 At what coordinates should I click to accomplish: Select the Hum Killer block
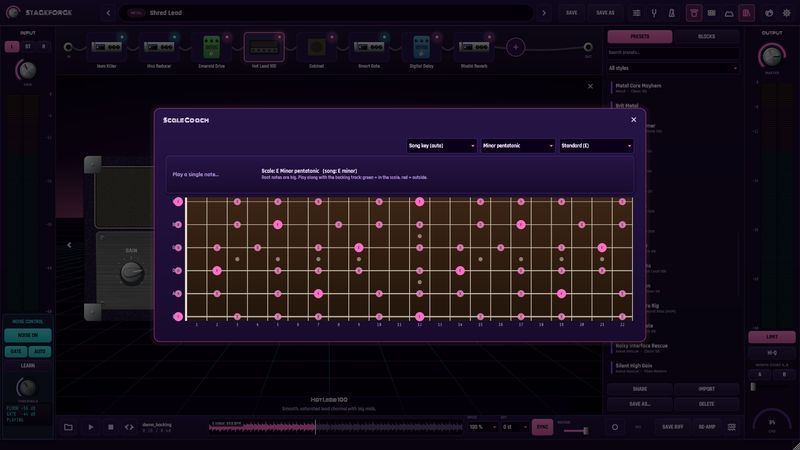[x=106, y=49]
